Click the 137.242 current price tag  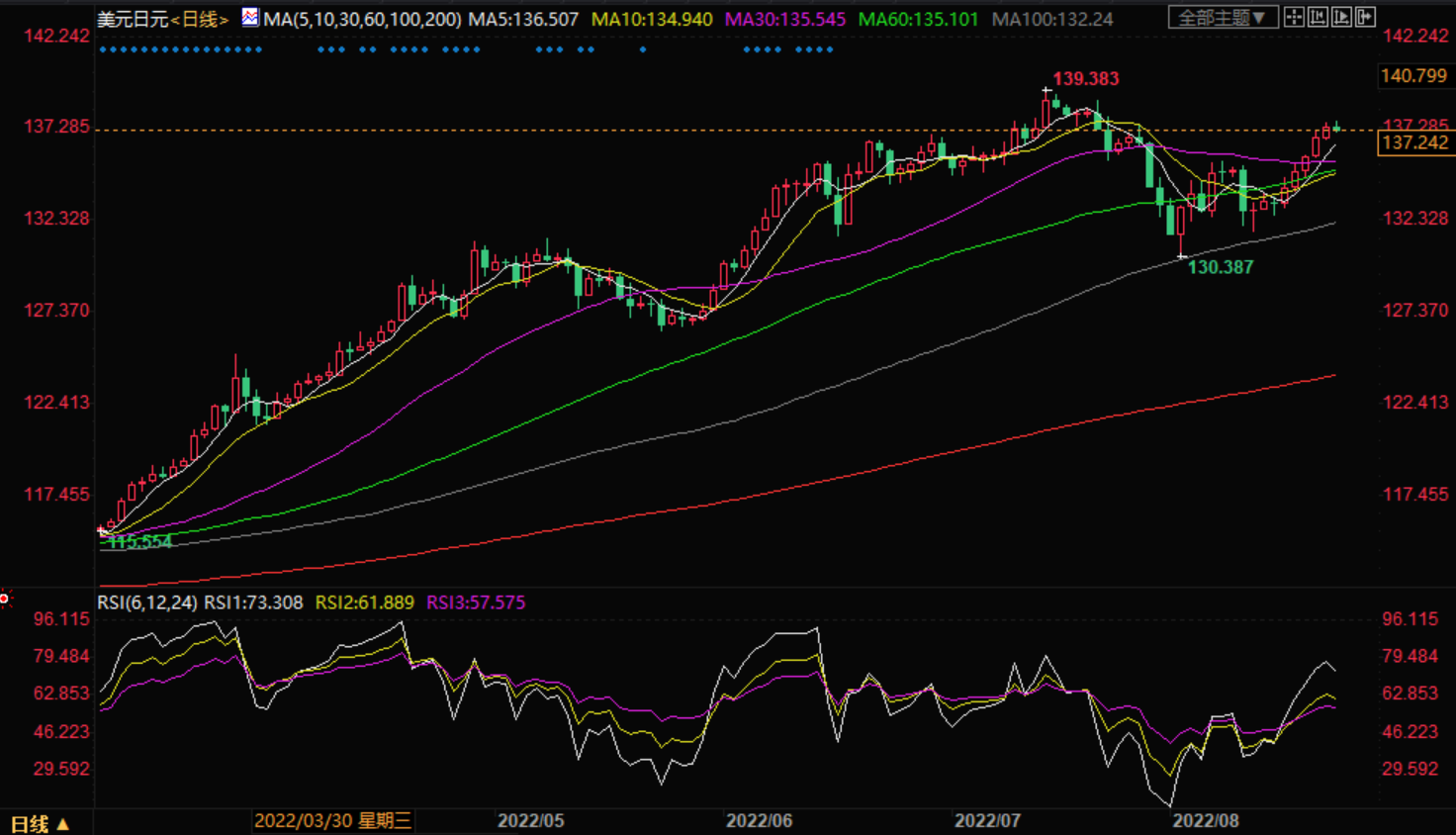[1414, 142]
